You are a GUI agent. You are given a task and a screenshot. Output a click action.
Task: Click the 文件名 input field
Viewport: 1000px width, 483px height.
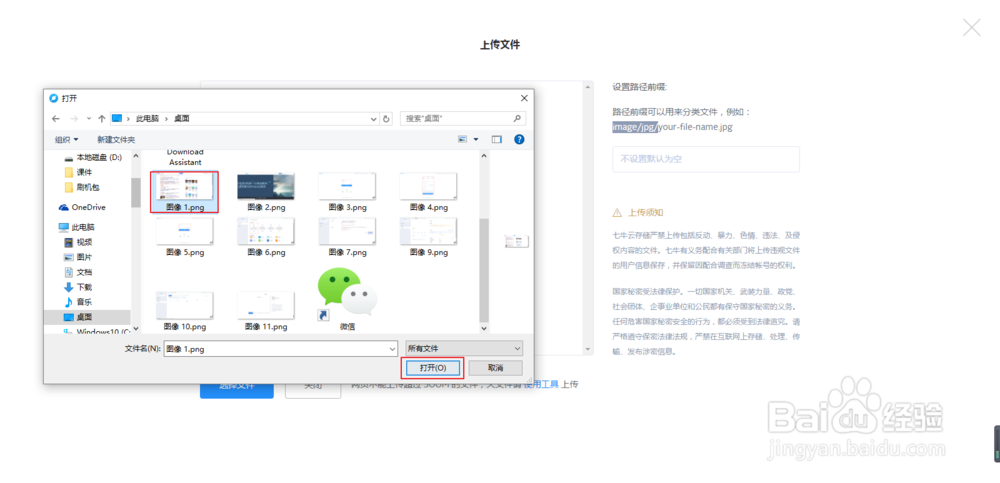click(x=276, y=349)
